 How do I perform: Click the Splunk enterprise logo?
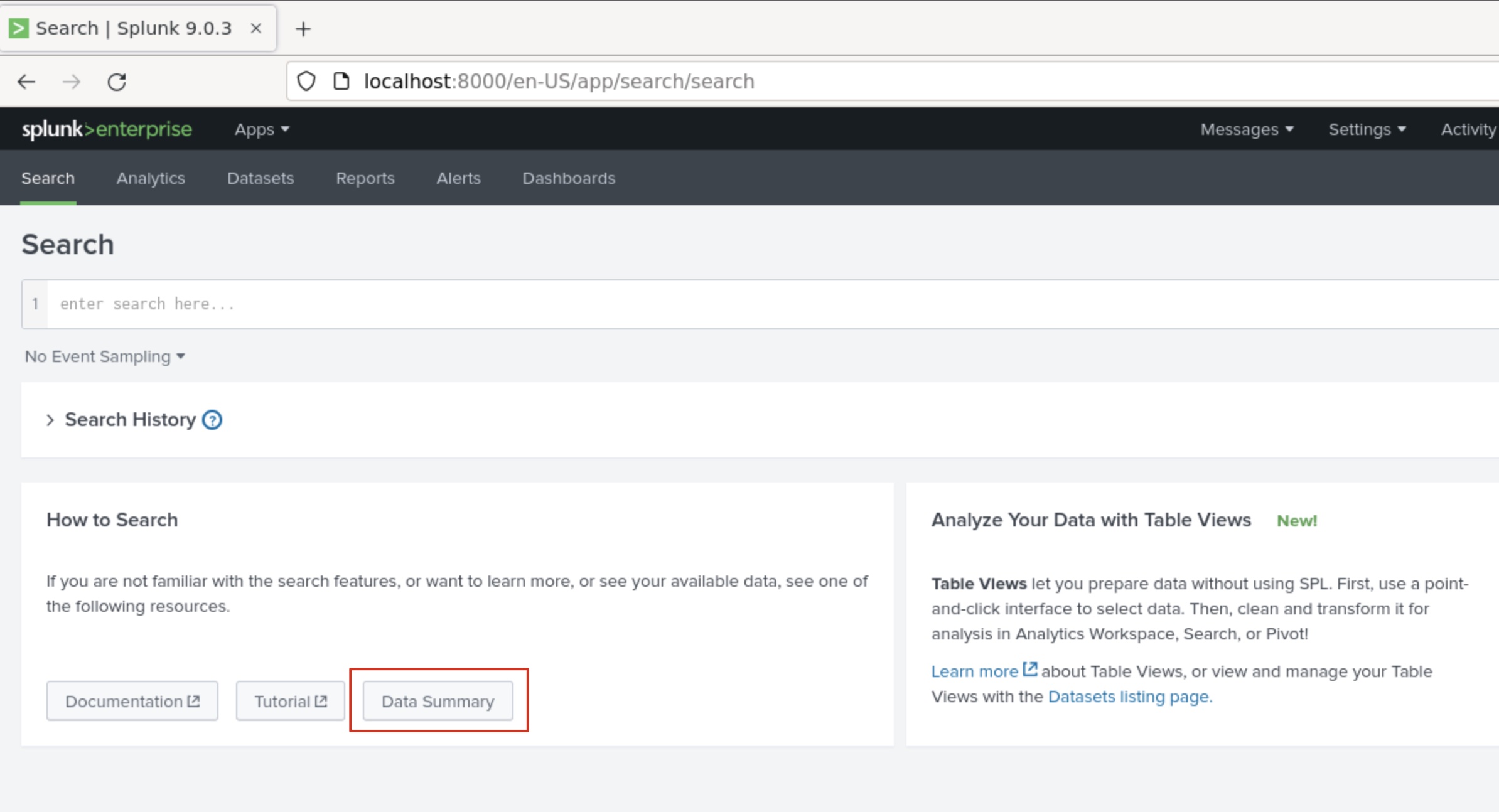click(107, 129)
